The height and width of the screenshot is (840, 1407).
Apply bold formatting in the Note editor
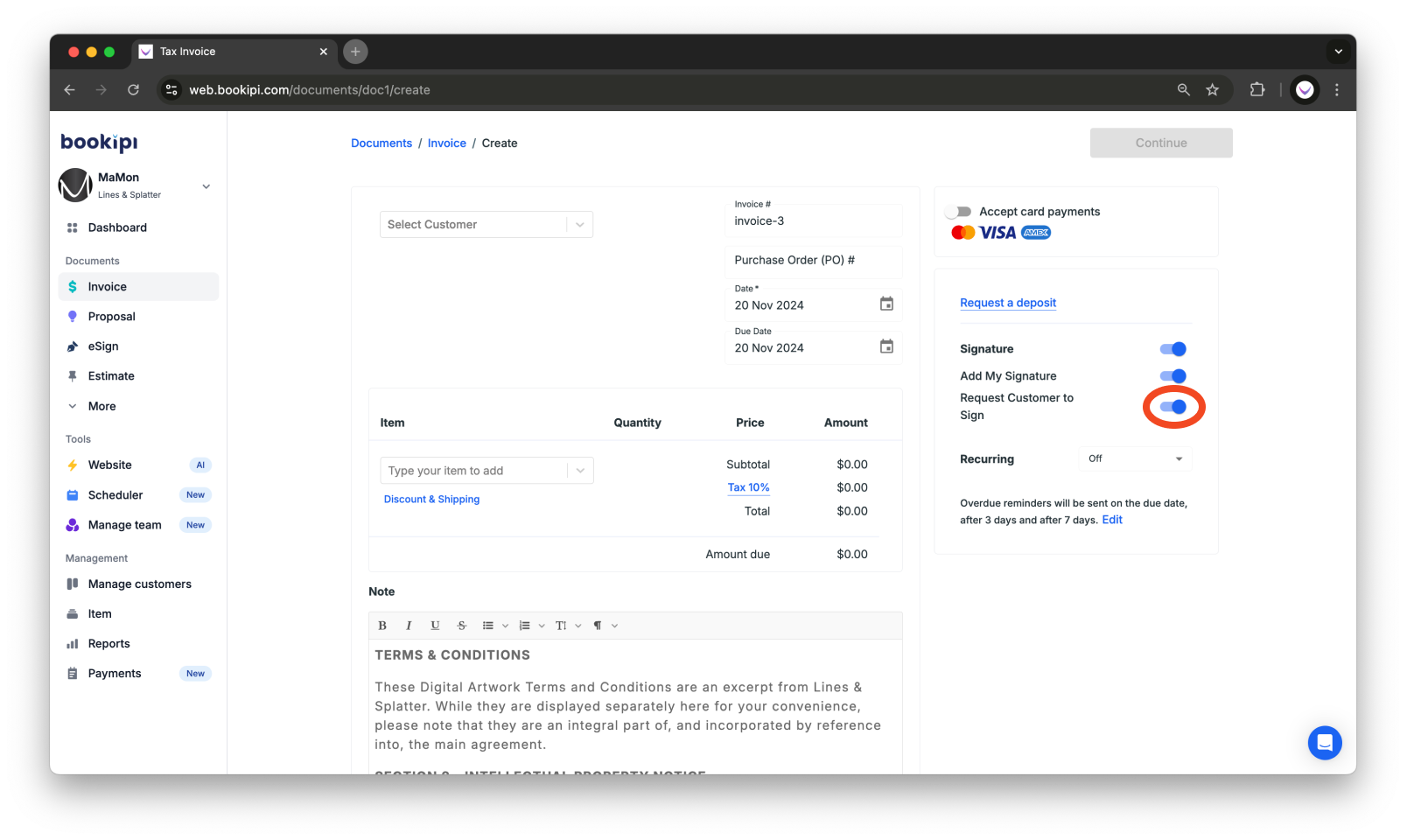382,625
